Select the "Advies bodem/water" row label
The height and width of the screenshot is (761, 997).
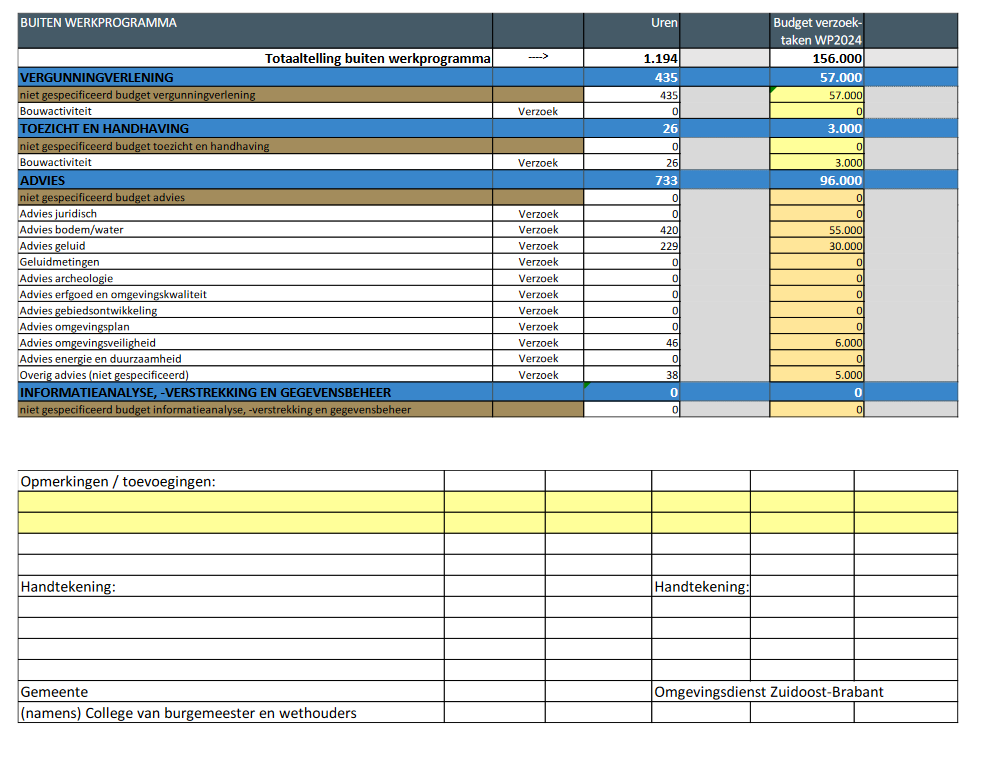(x=72, y=230)
